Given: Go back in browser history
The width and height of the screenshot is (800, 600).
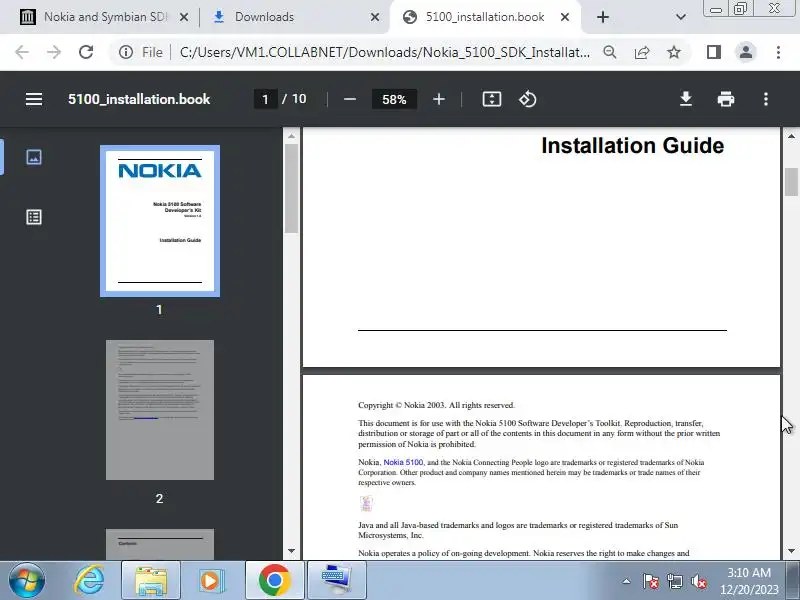Looking at the screenshot, I should 22,52.
